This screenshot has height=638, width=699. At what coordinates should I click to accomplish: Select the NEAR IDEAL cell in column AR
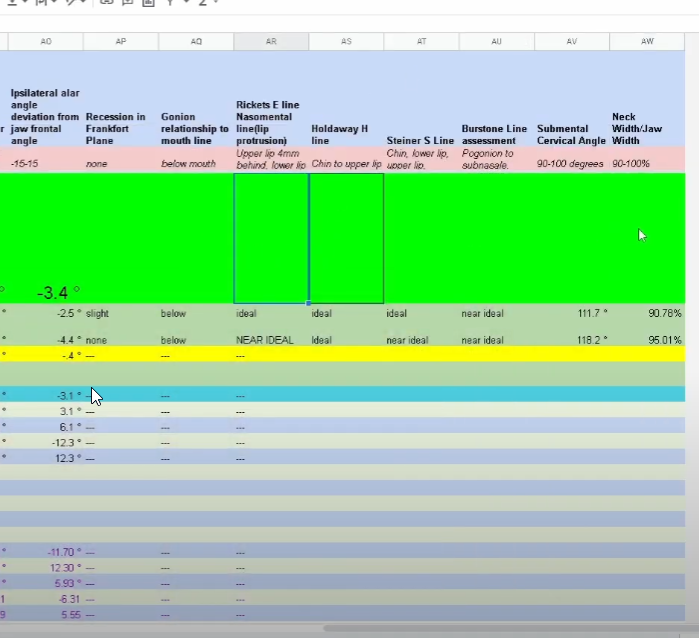[x=271, y=340]
